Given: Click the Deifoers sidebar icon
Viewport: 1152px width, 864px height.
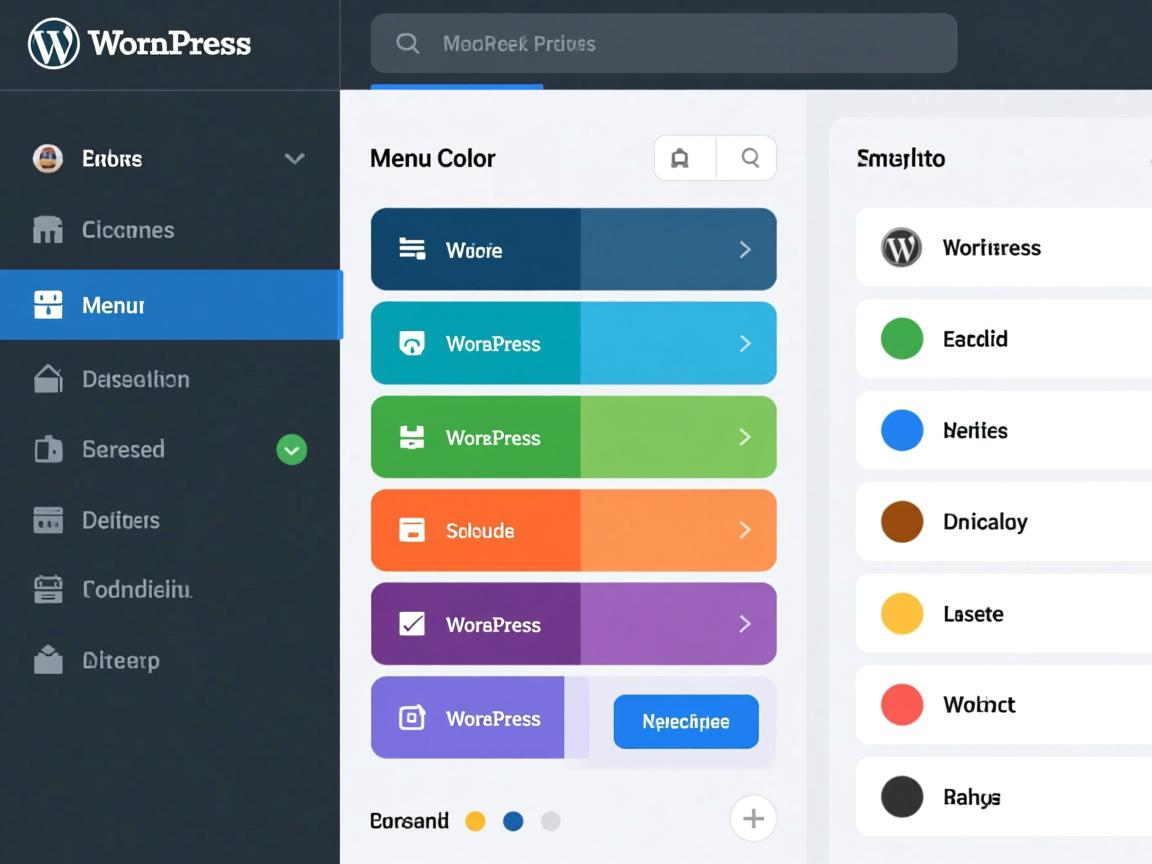Looking at the screenshot, I should click(x=47, y=520).
